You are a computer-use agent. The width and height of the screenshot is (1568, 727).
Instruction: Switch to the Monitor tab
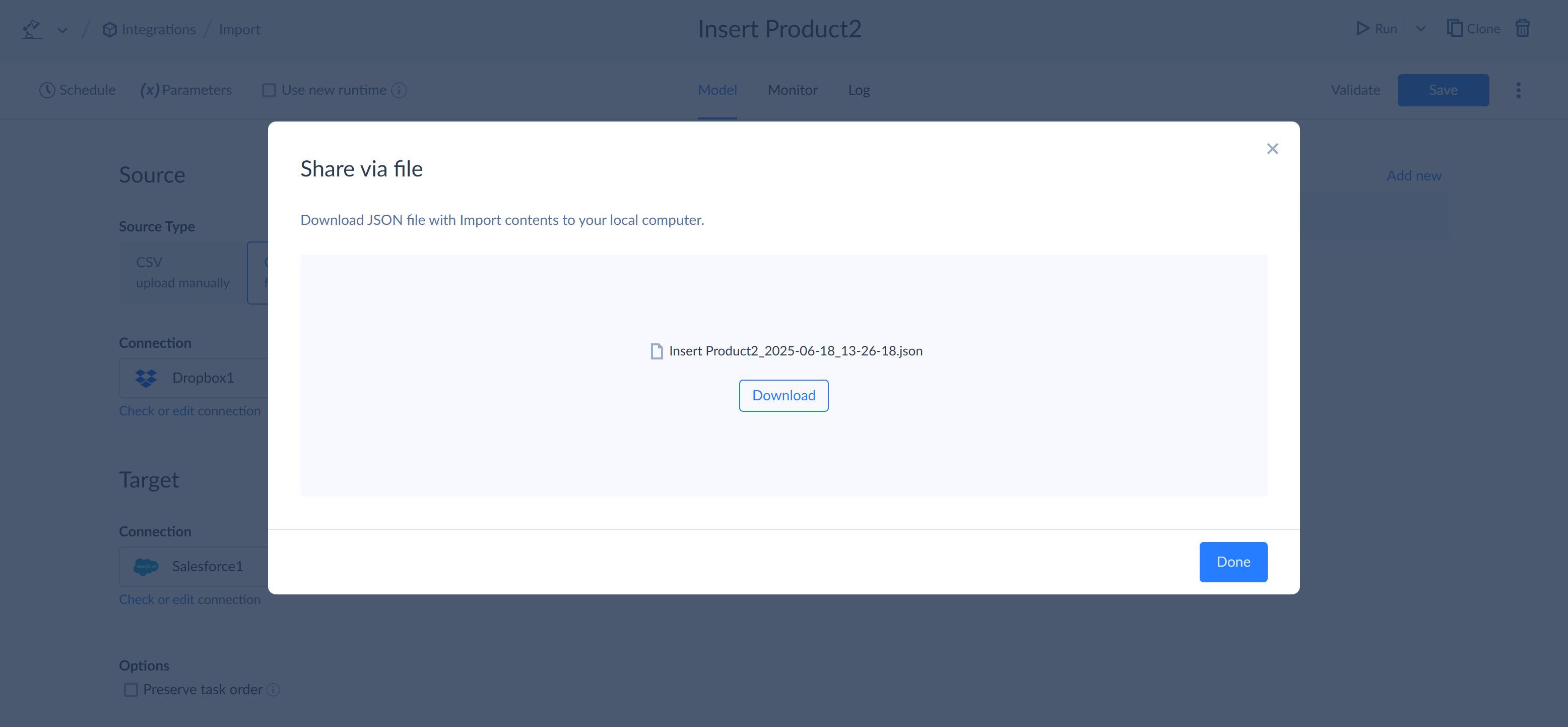coord(793,90)
